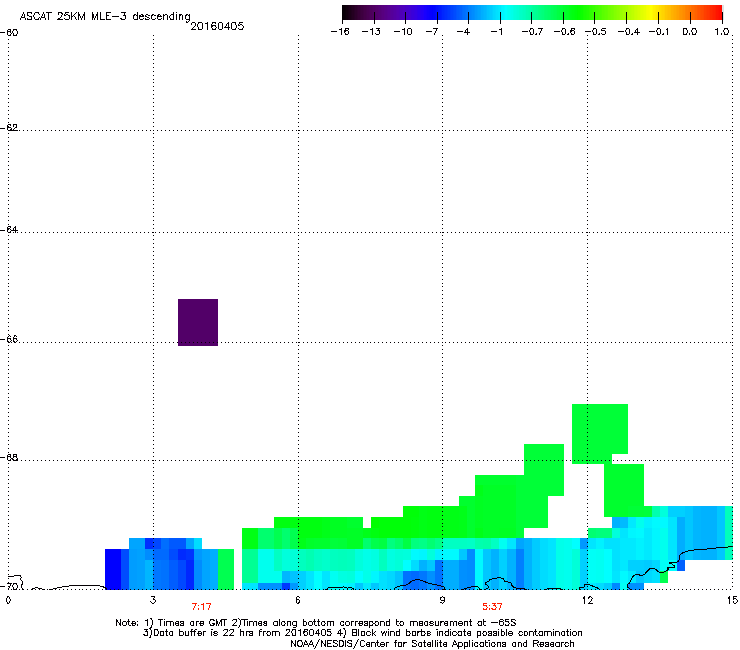The width and height of the screenshot is (740, 650).
Task: Click the latitude axis label "-62"
Action: (x=9, y=128)
